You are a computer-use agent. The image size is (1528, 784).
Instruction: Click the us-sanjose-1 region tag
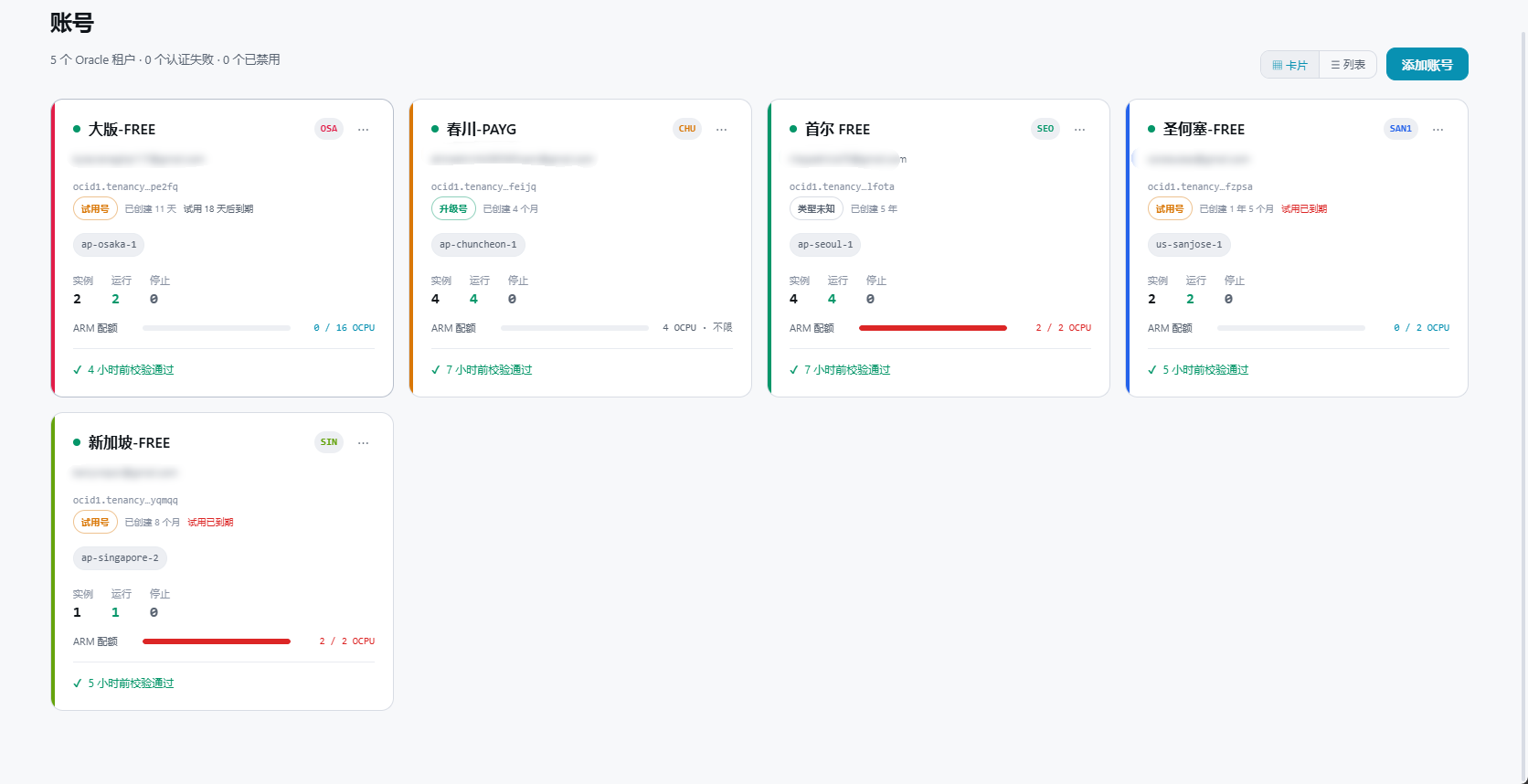pos(1189,245)
